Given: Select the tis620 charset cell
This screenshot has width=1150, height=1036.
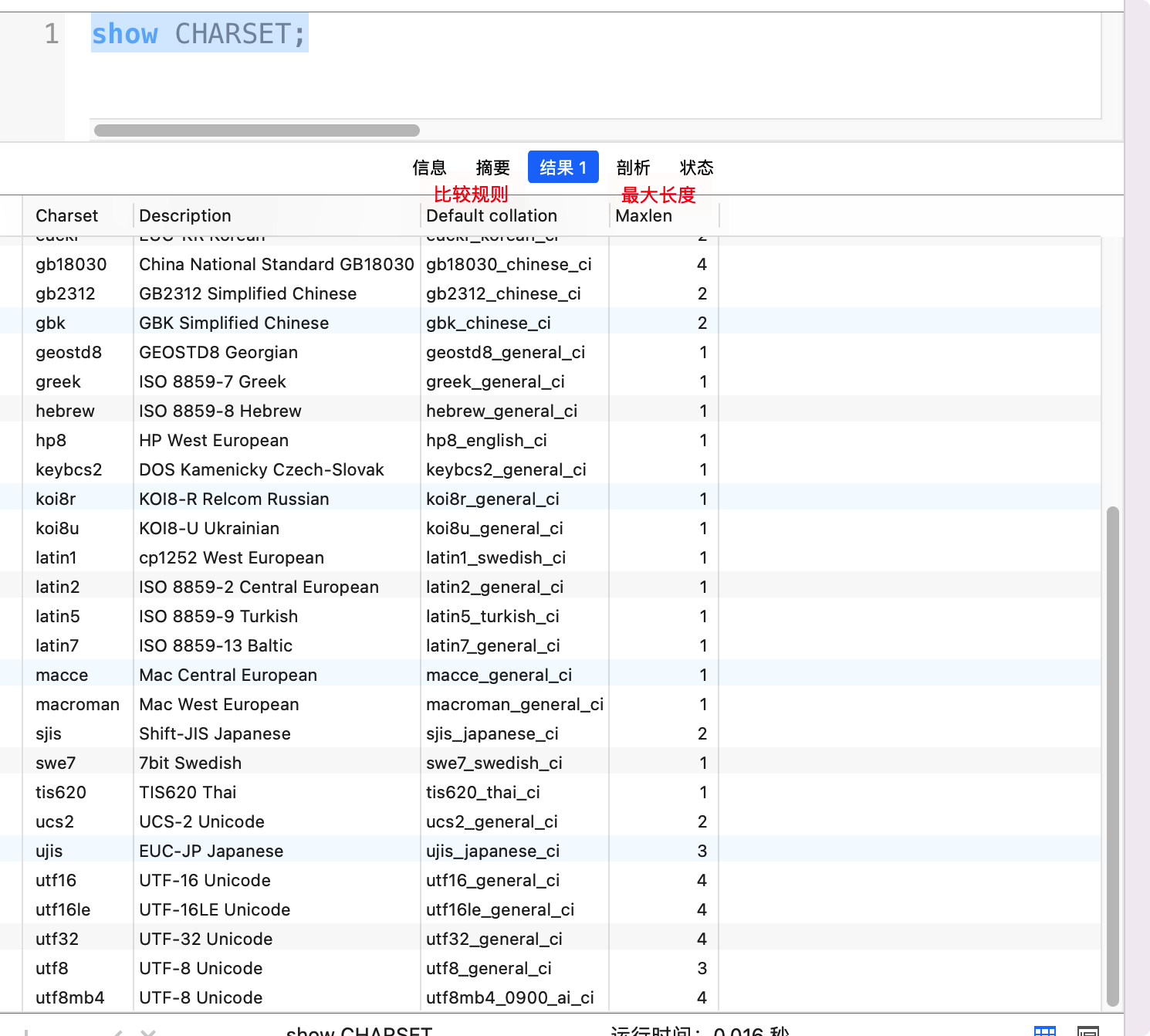Looking at the screenshot, I should point(61,792).
